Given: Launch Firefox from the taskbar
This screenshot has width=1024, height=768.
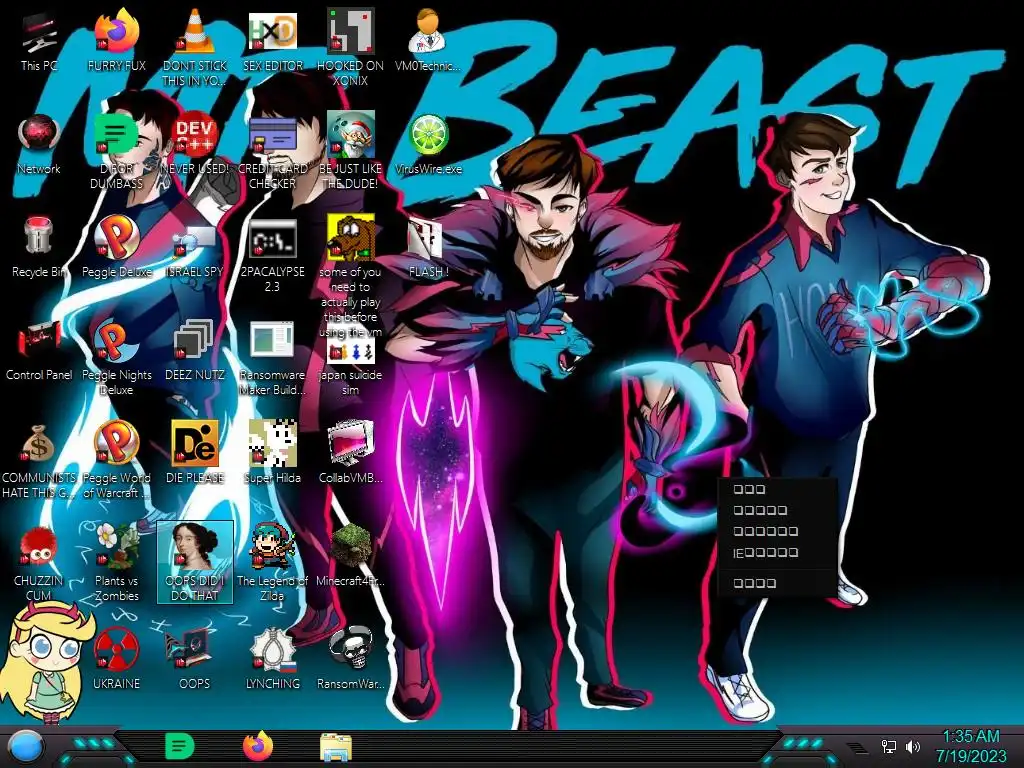Looking at the screenshot, I should point(258,746).
